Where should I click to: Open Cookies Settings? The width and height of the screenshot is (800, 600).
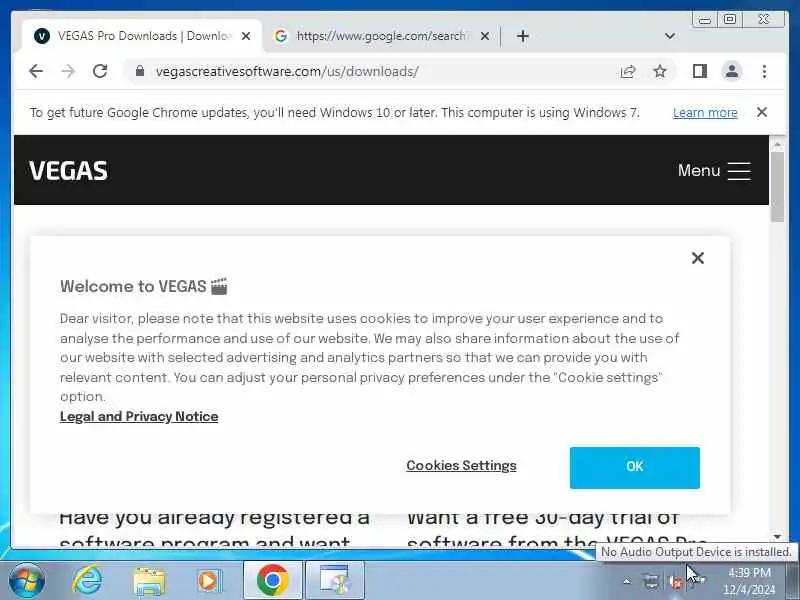461,466
